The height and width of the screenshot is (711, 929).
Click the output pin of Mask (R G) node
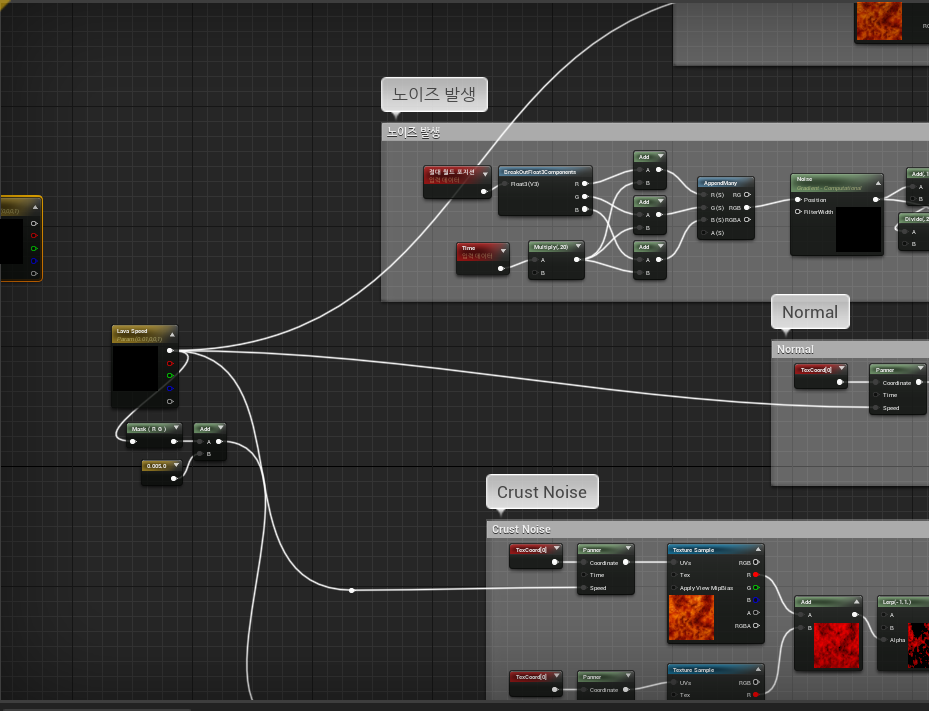point(174,441)
